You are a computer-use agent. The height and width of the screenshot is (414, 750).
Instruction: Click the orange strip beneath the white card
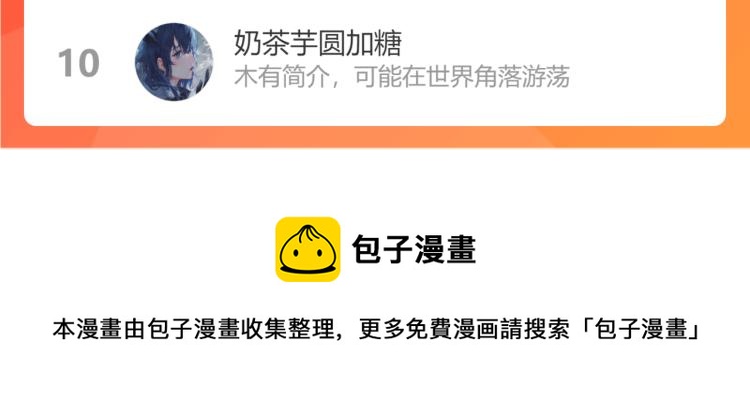[375, 137]
